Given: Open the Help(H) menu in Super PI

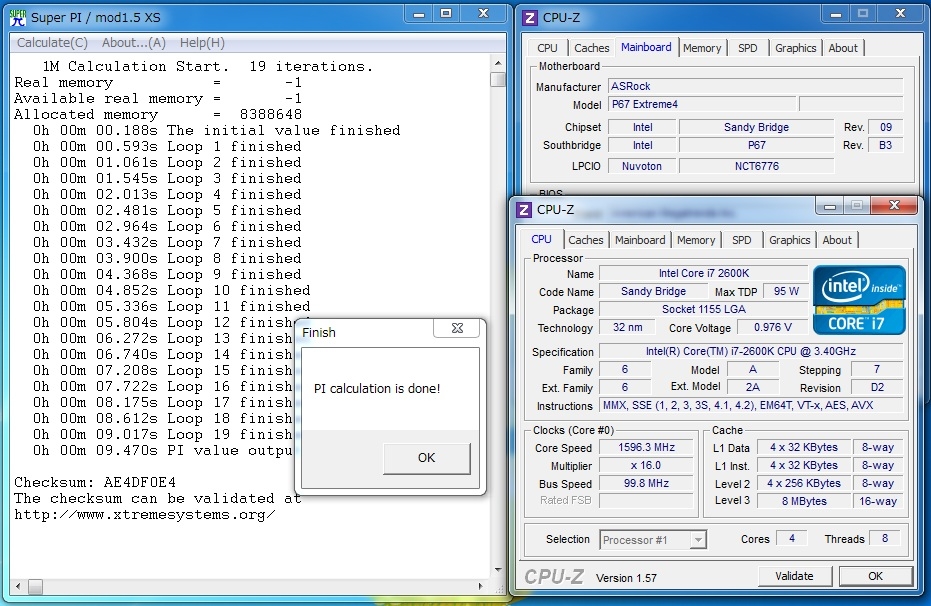Looking at the screenshot, I should [202, 43].
